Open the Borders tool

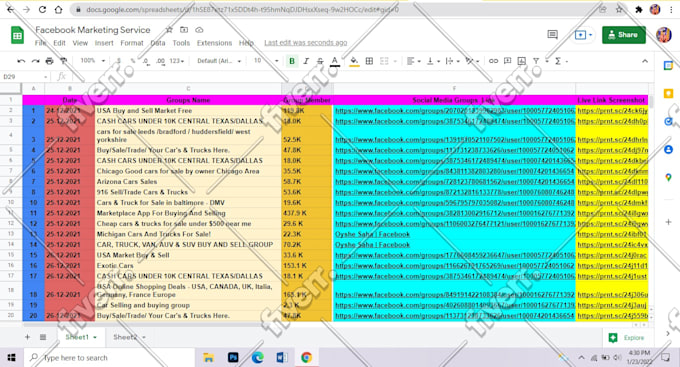tap(369, 61)
